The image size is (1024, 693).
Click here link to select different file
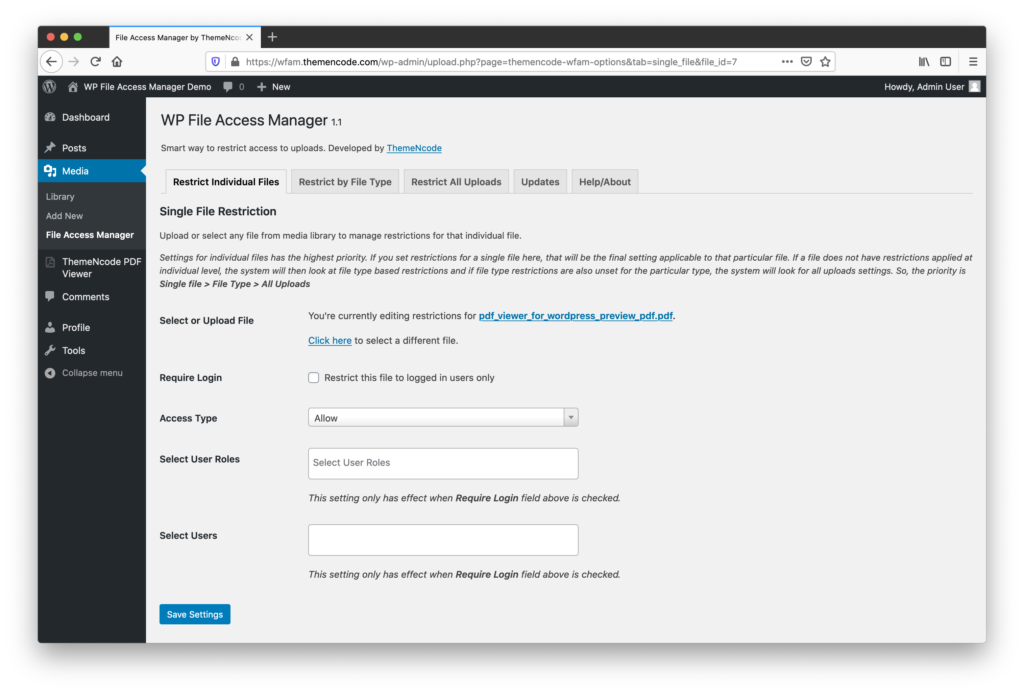click(330, 340)
